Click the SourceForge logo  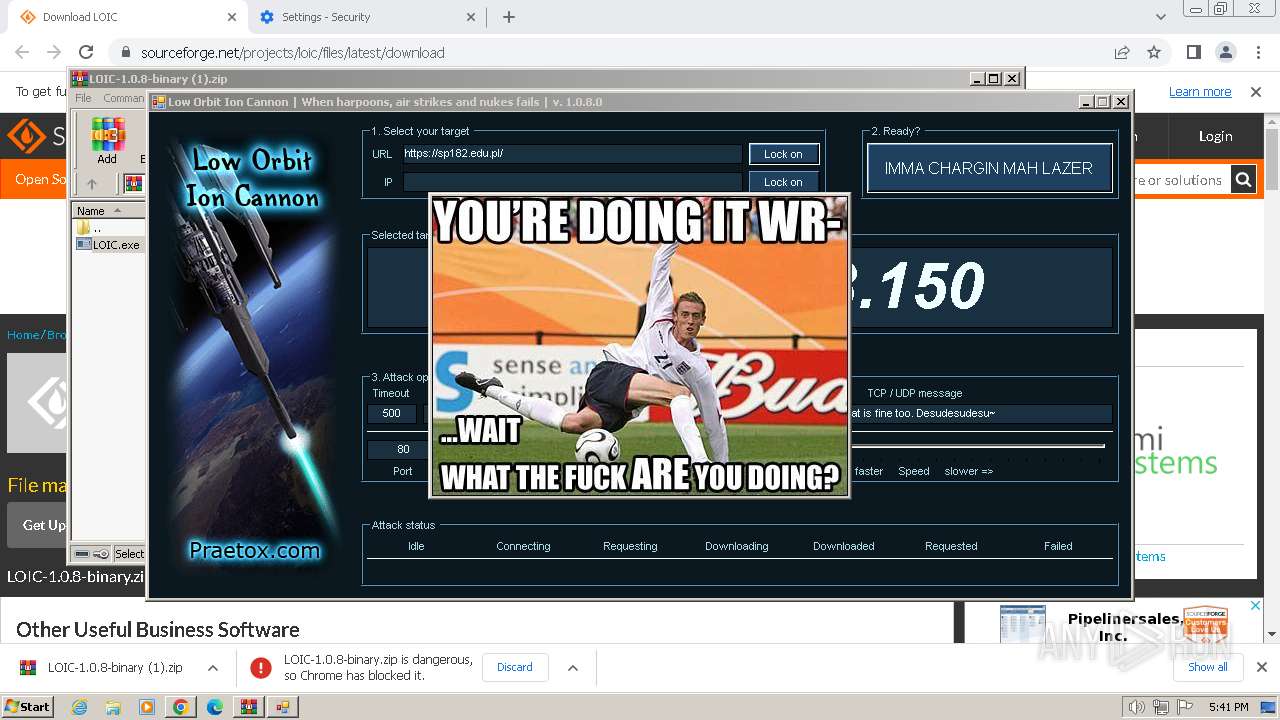(x=35, y=136)
